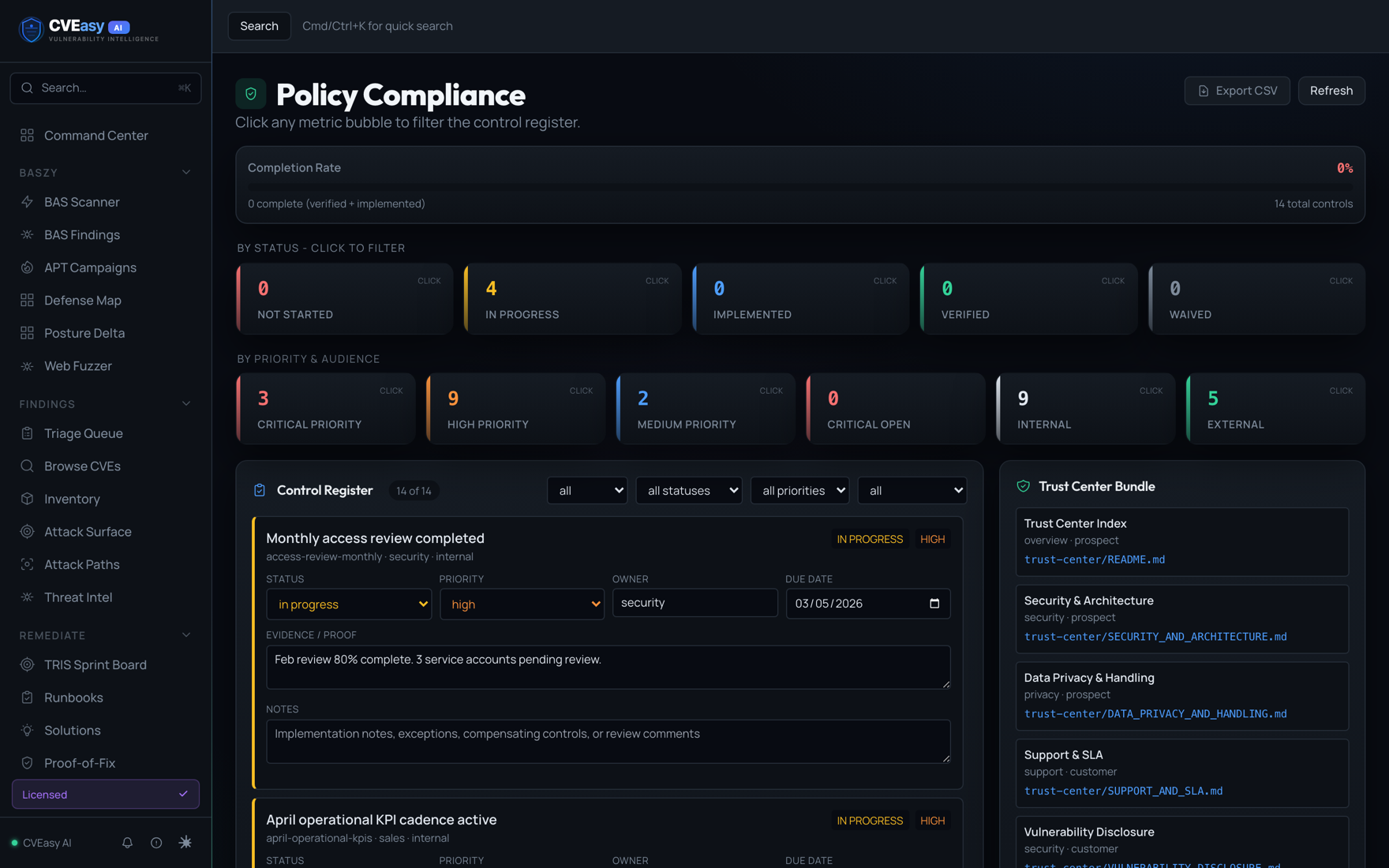
Task: Filter by In Progress status bubble
Action: coord(572,299)
